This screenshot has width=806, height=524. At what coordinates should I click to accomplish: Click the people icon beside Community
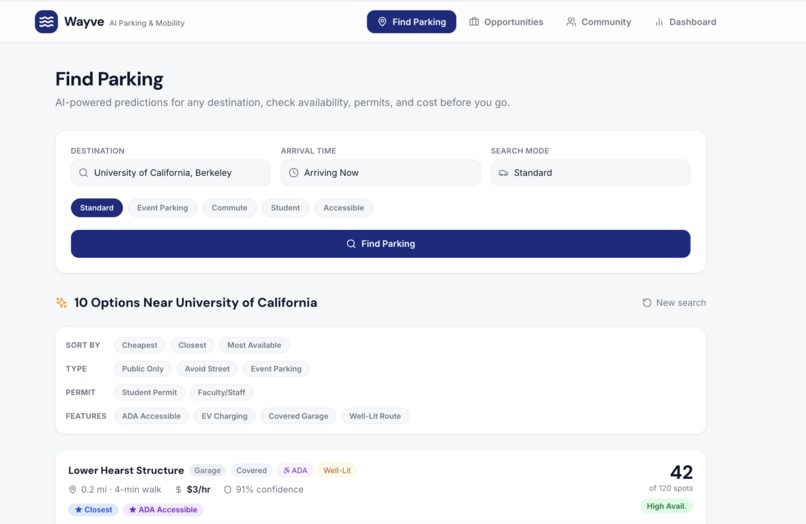[571, 22]
